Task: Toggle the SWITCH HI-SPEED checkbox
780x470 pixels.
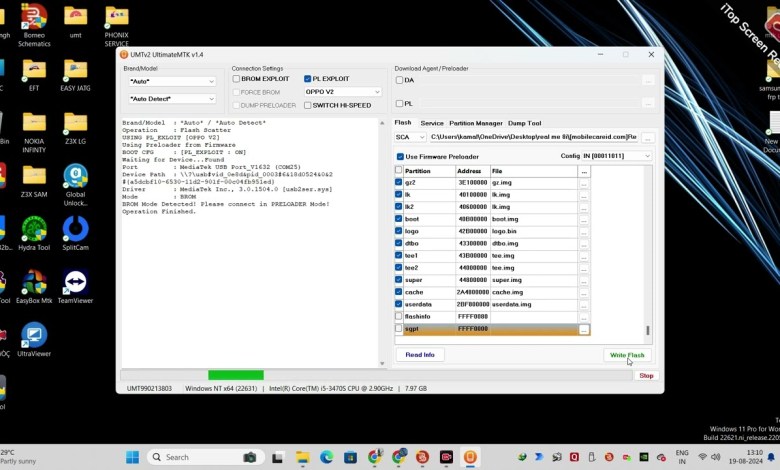Action: point(308,105)
